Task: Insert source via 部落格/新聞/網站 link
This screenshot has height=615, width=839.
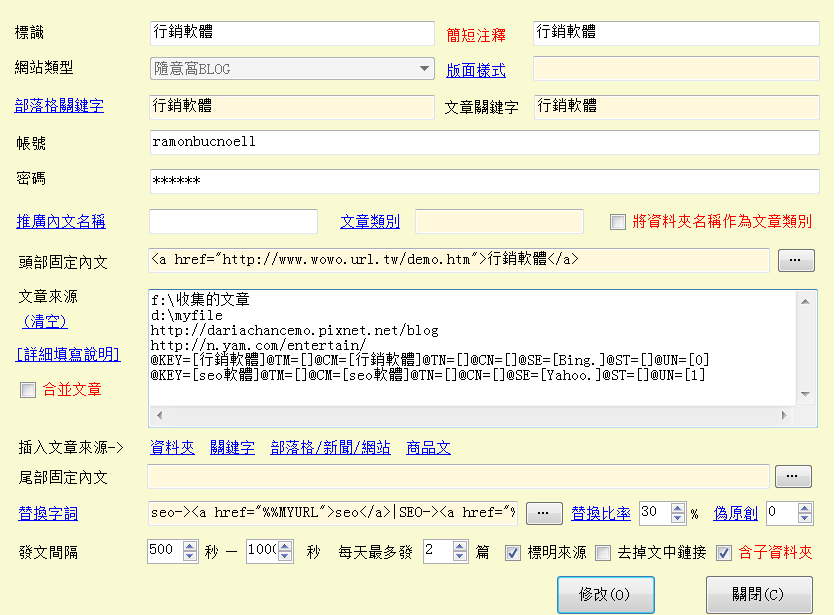Action: coord(330,448)
